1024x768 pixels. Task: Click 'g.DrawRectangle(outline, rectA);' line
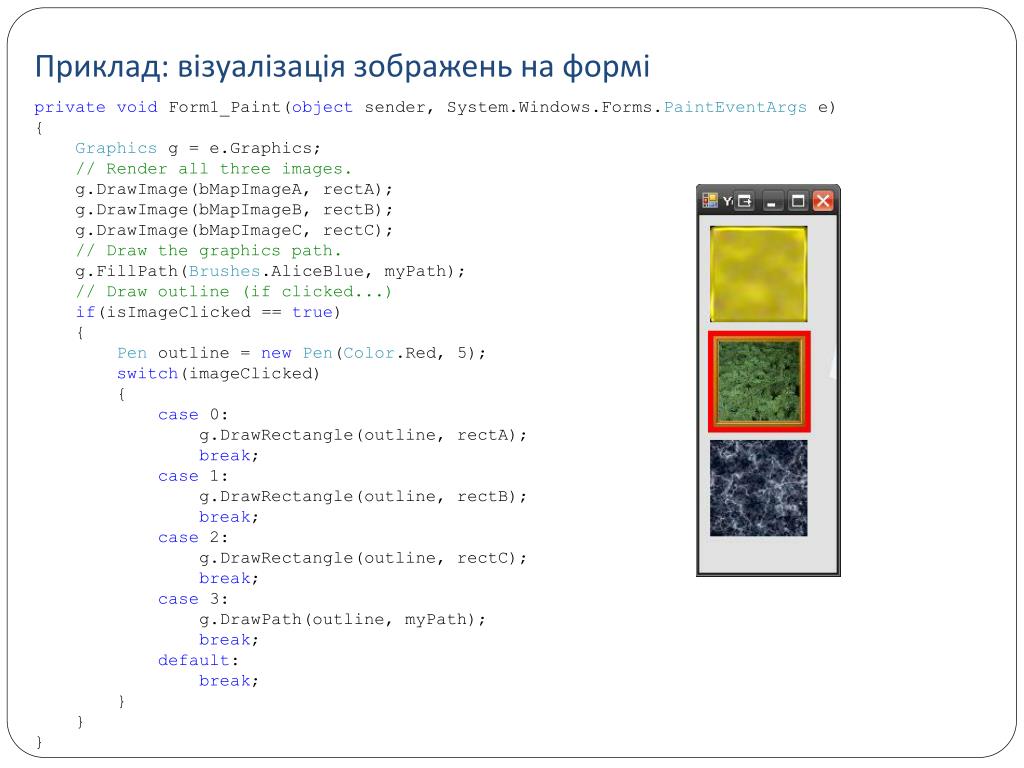pyautogui.click(x=363, y=436)
